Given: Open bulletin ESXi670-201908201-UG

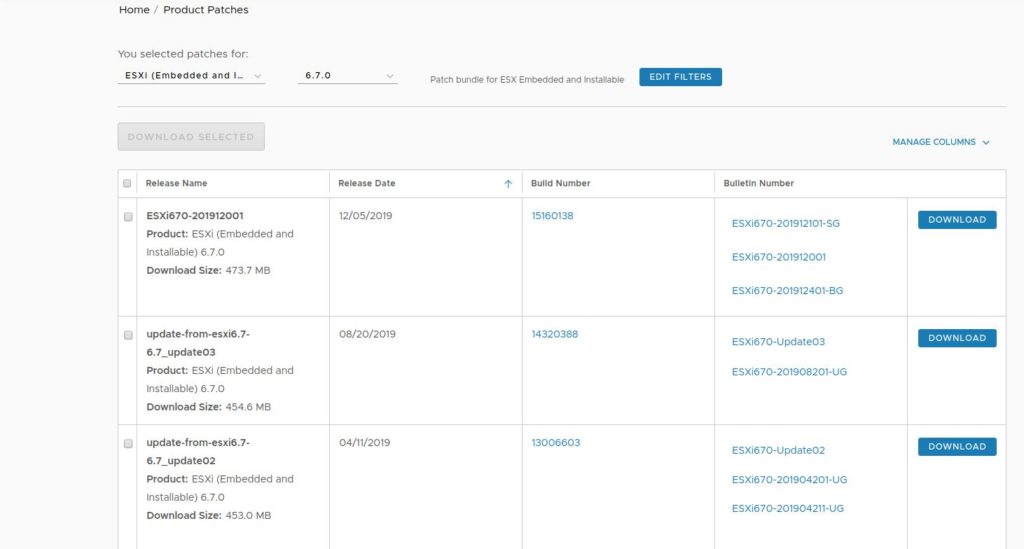Looking at the screenshot, I should click(x=789, y=372).
